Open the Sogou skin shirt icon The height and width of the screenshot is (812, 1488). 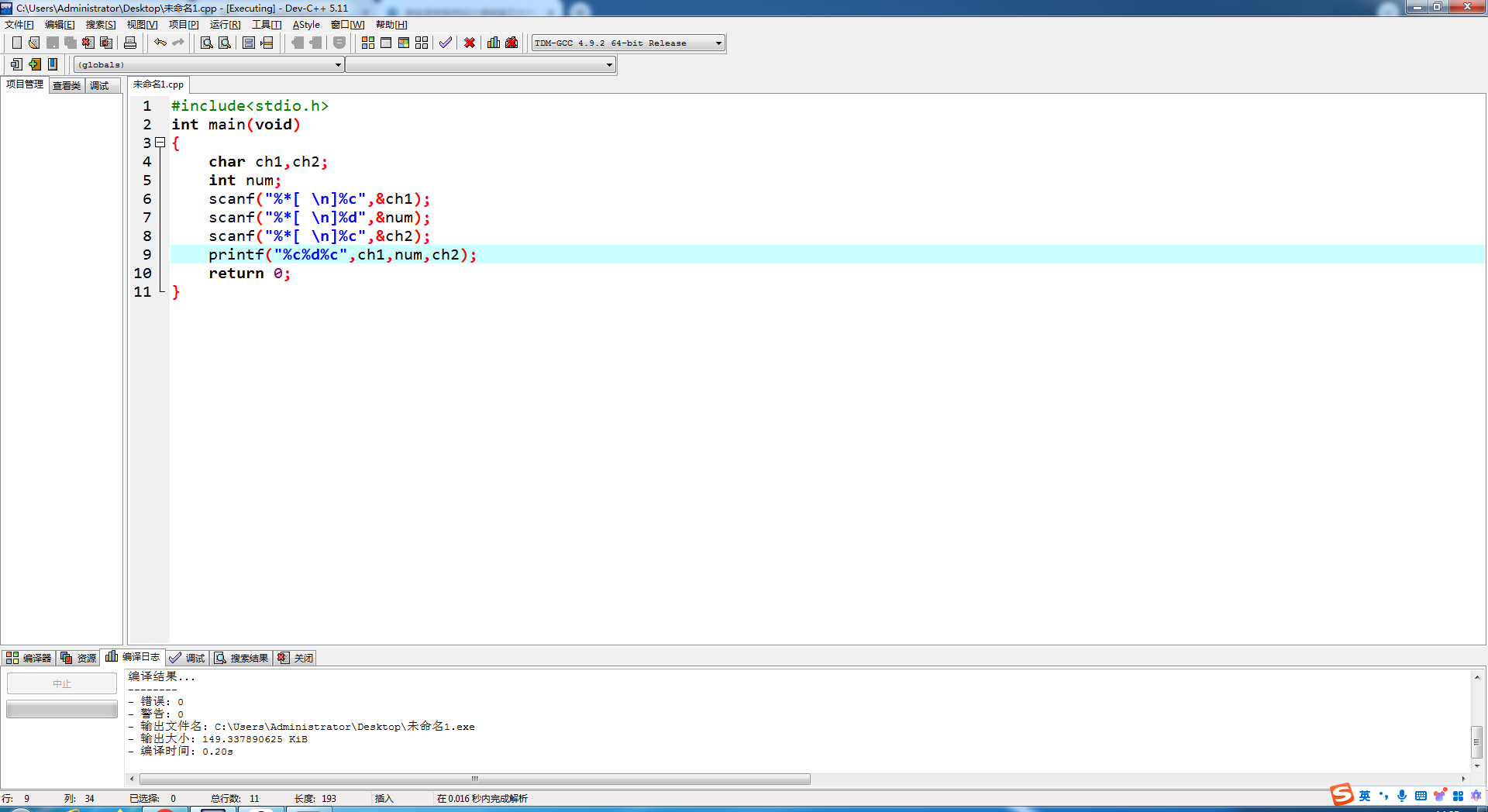pyautogui.click(x=1439, y=796)
